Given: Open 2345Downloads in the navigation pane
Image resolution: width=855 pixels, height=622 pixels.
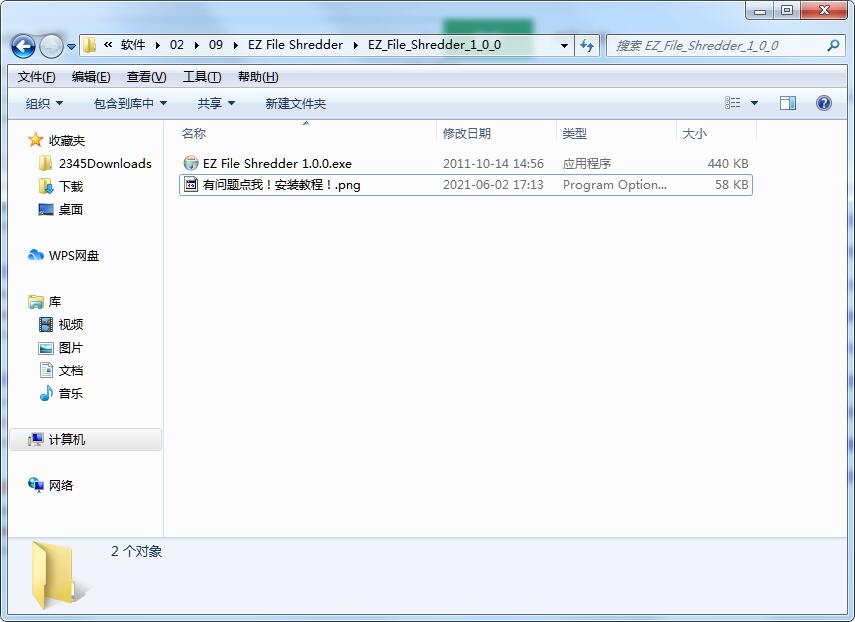Looking at the screenshot, I should coord(105,164).
